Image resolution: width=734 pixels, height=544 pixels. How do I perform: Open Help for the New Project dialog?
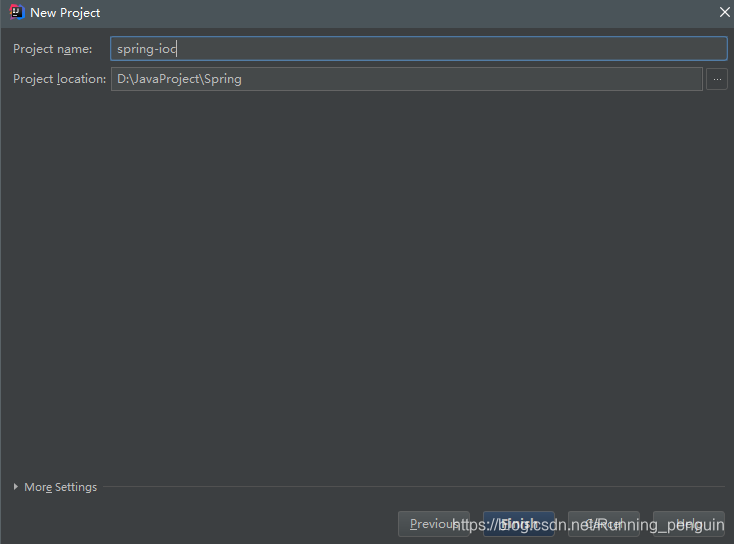pos(689,524)
